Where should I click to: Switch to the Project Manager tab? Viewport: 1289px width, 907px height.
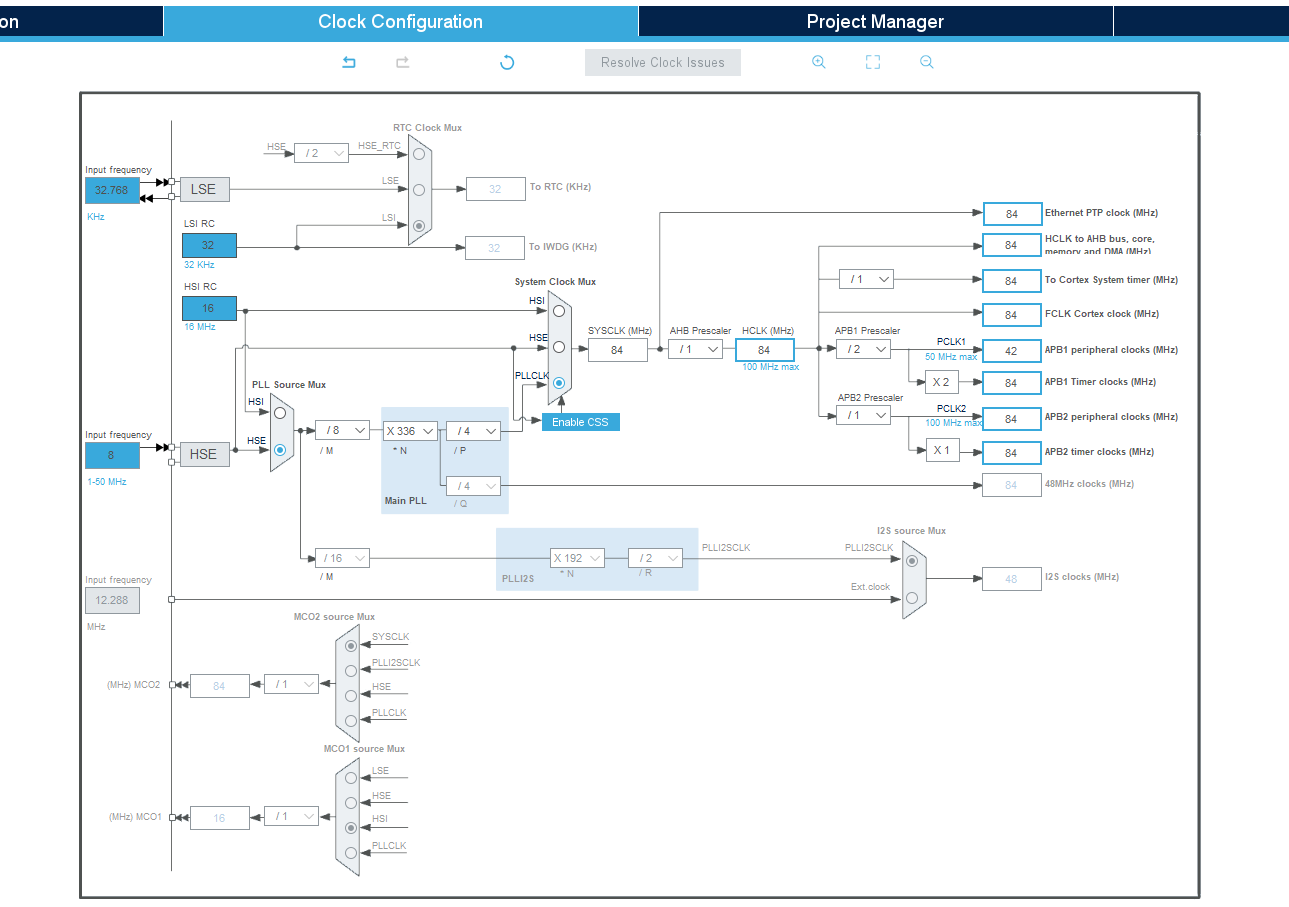[875, 21]
